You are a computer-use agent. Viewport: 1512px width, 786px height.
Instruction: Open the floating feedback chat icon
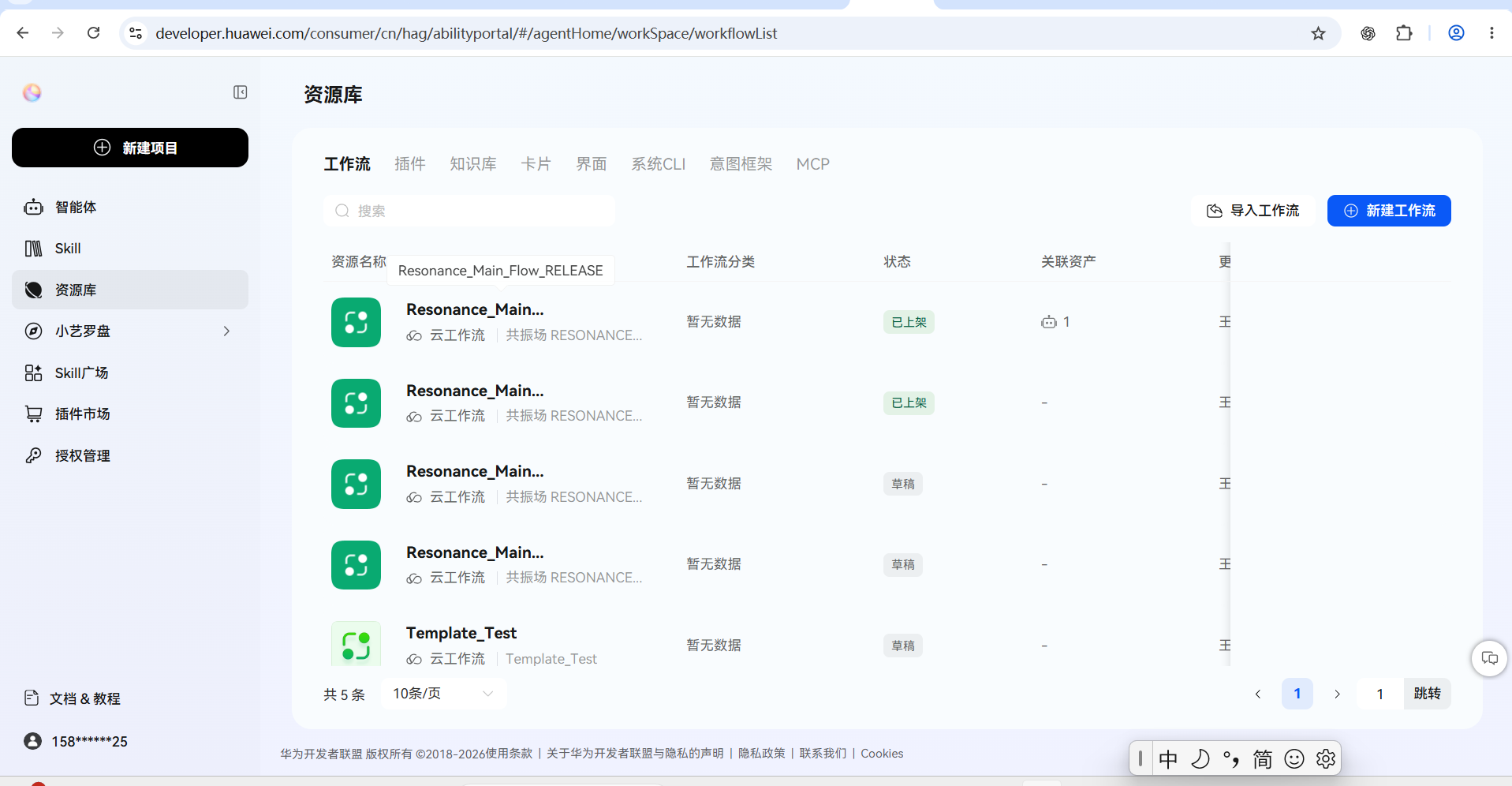click(1490, 658)
